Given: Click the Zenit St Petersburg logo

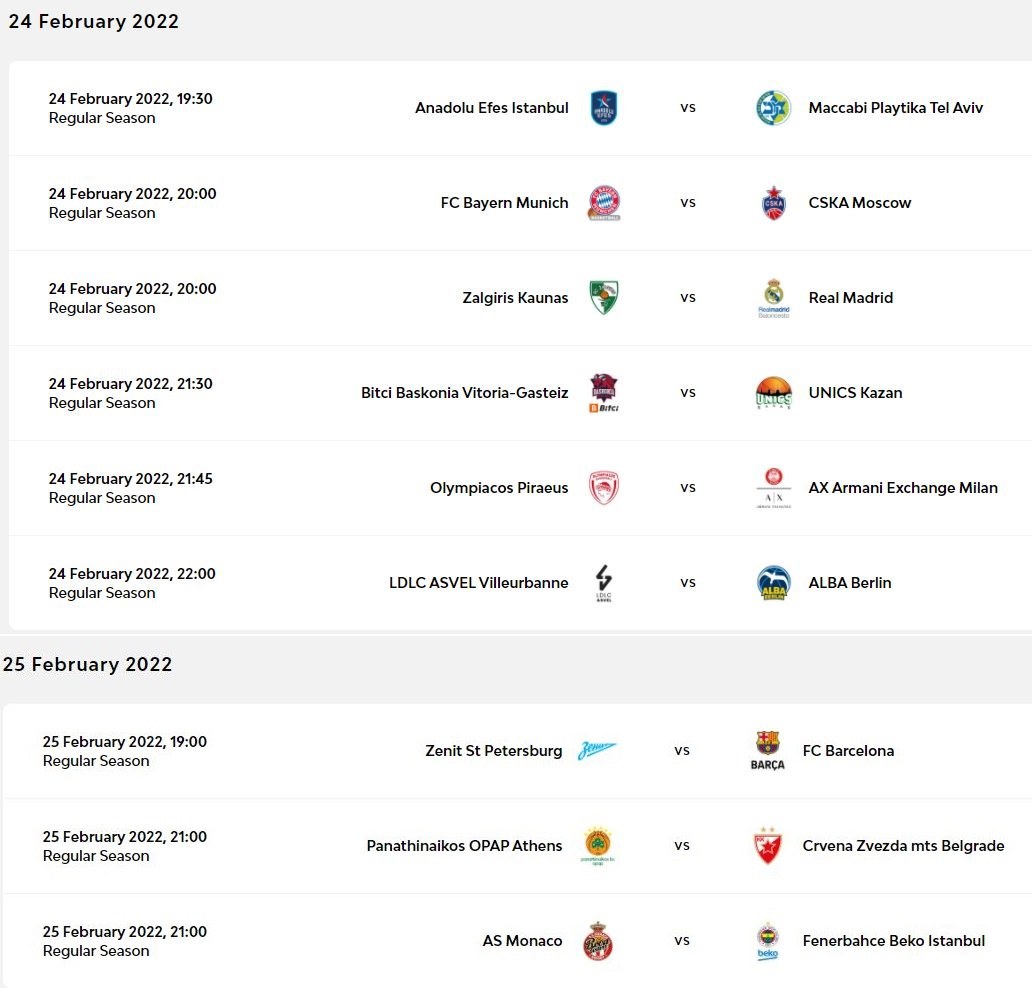Looking at the screenshot, I should point(597,751).
